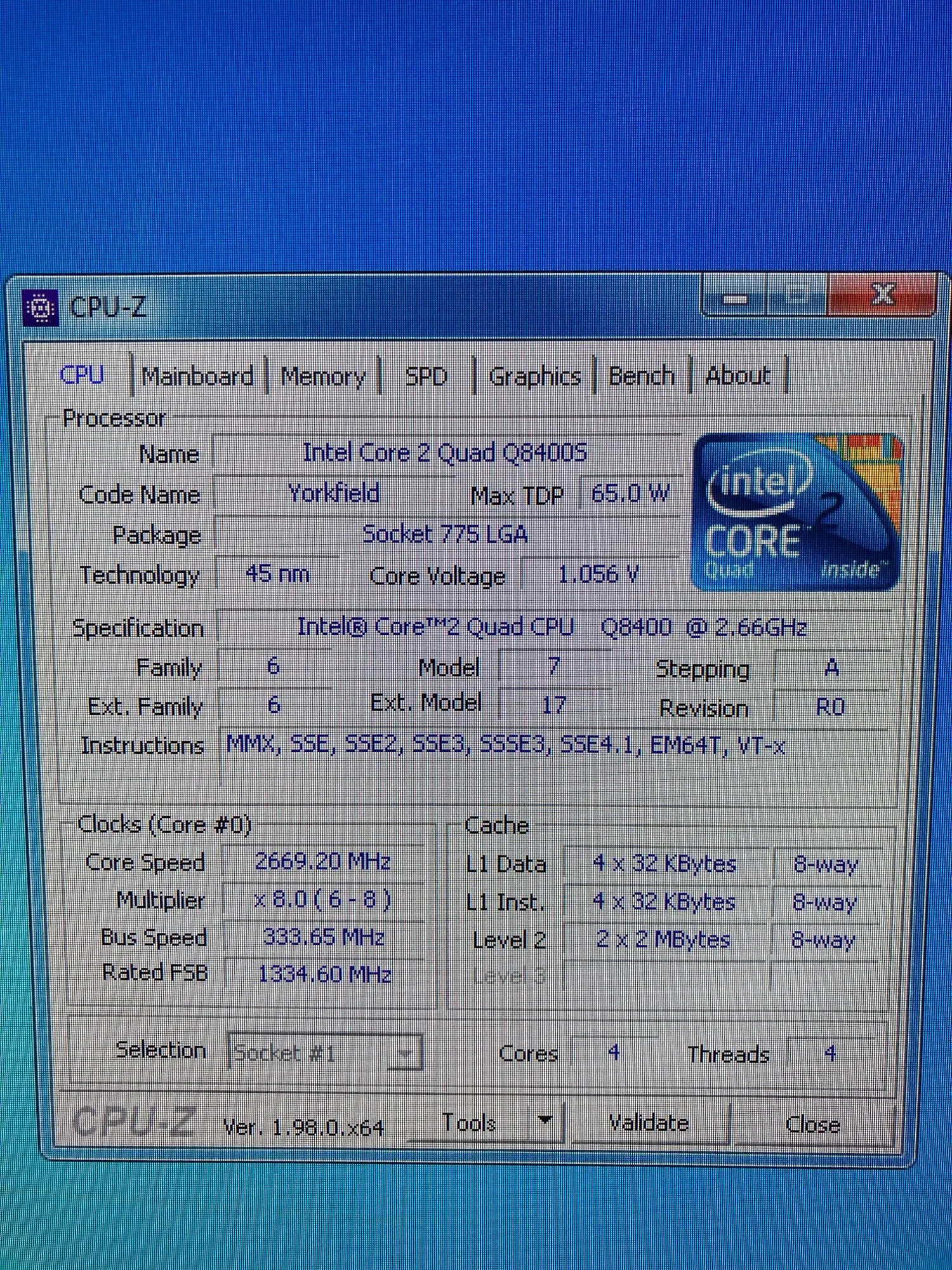Open the Socket #1 selection dropdown

(324, 1053)
